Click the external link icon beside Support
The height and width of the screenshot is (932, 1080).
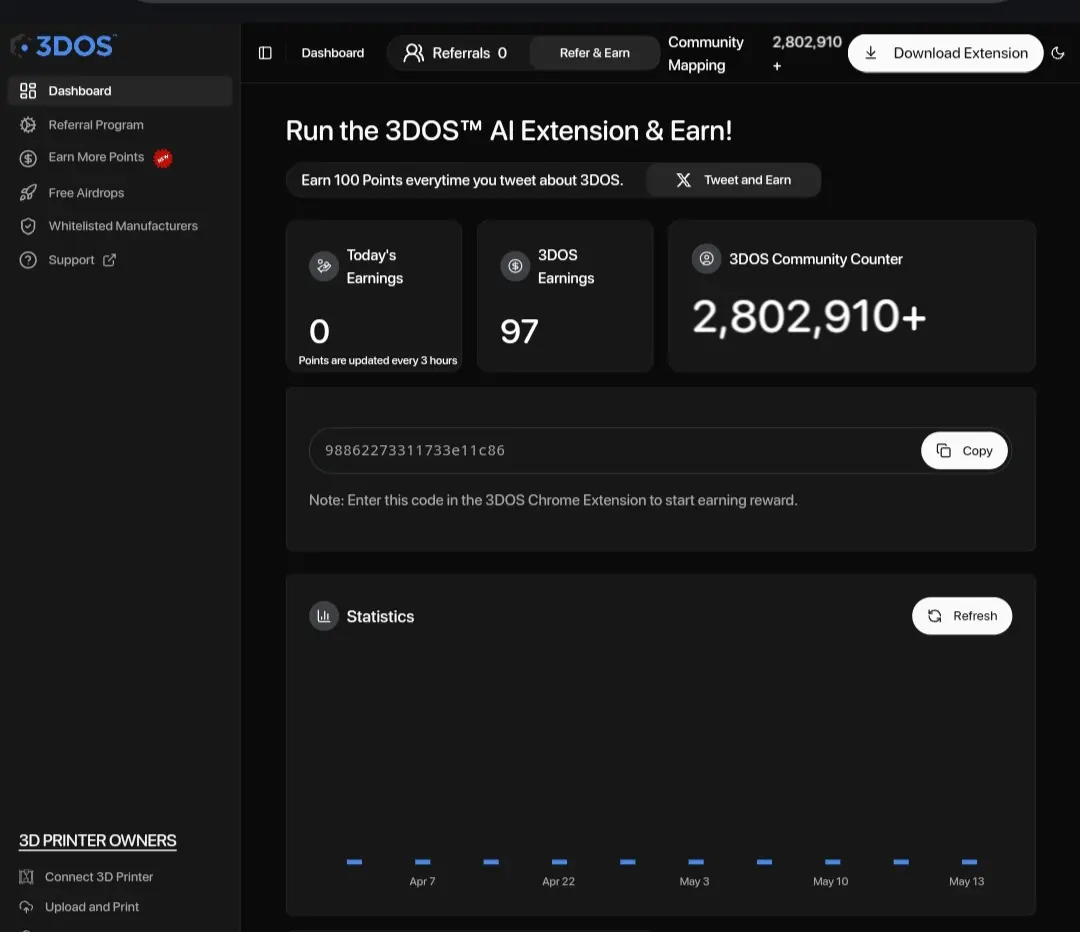(x=110, y=260)
